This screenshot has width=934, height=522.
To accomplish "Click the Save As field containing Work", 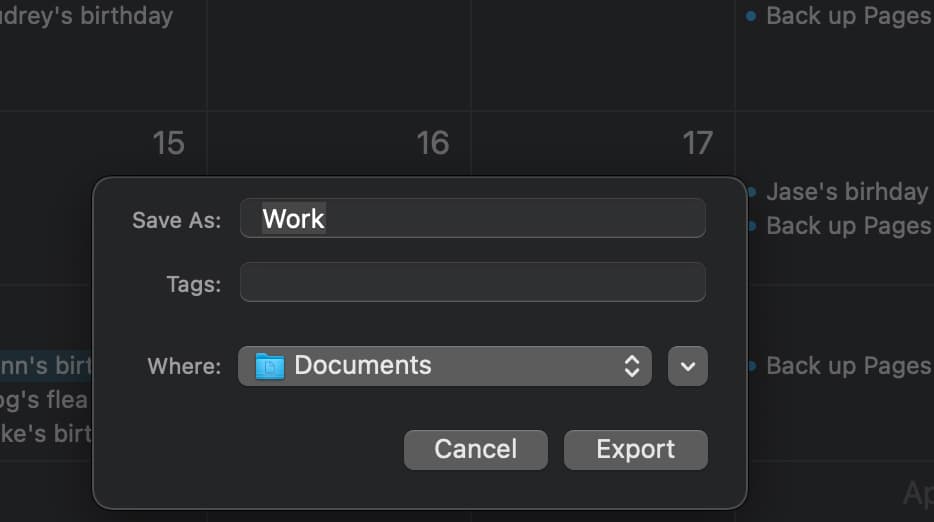I will (472, 218).
